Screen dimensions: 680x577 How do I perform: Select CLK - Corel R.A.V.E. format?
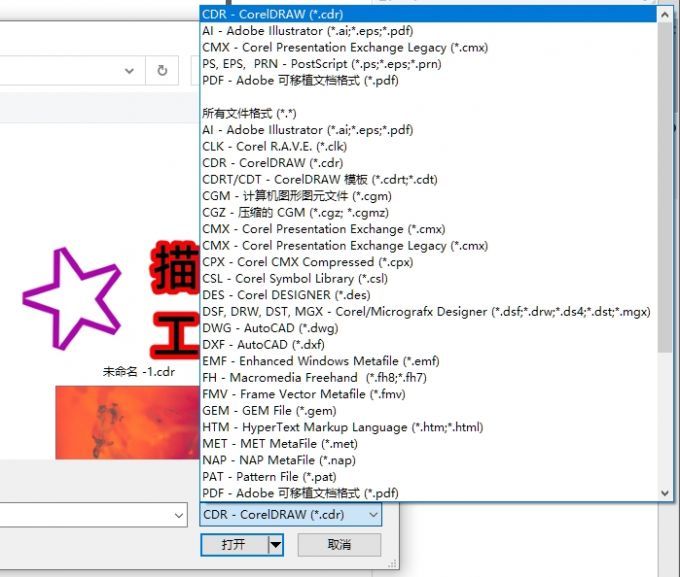(428, 147)
